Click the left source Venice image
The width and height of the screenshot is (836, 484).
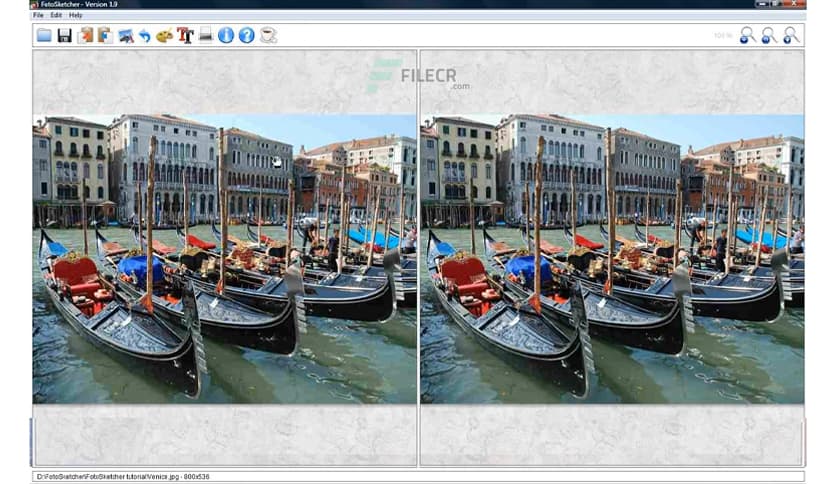[x=224, y=259]
